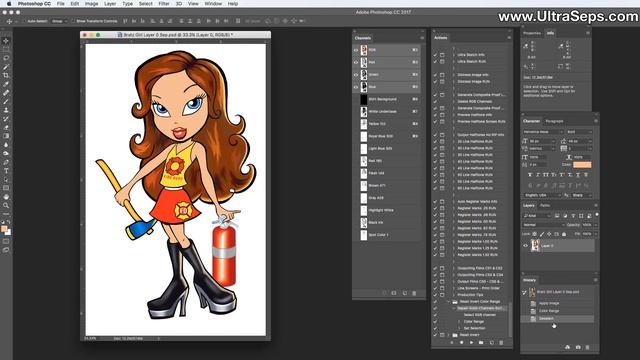
Task: Open the language dropdown in Character panel
Action: click(x=542, y=196)
